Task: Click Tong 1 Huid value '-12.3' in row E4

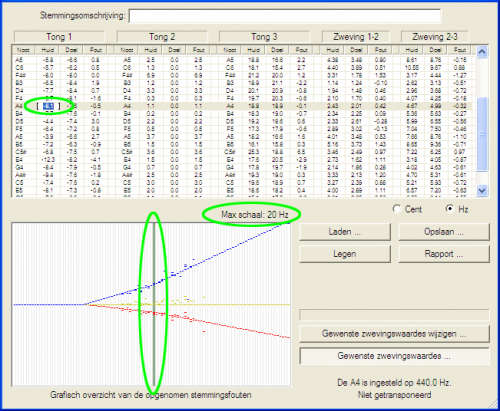Action: (48, 160)
